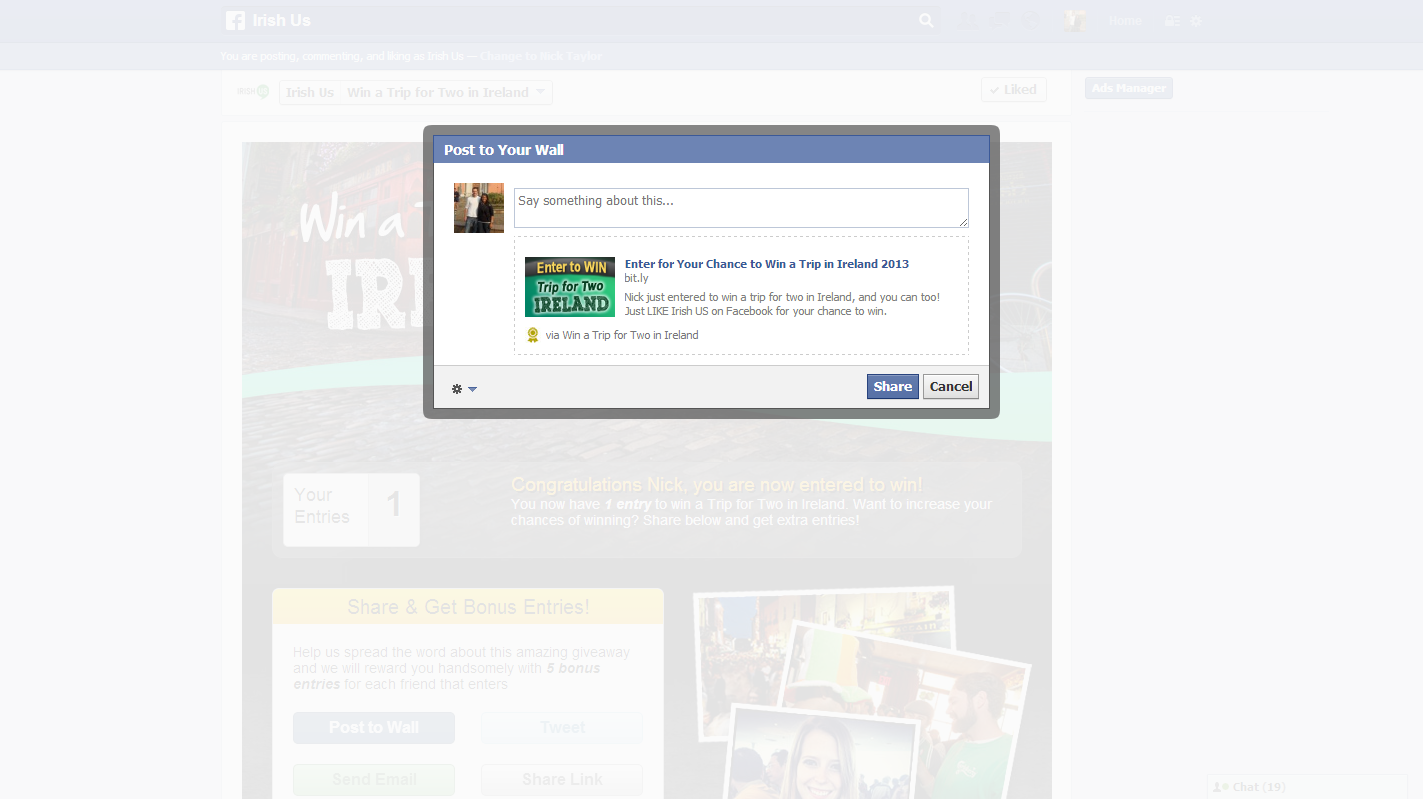Open account settings gear in top bar
Screen dimensions: 1423x799
[x=1196, y=21]
